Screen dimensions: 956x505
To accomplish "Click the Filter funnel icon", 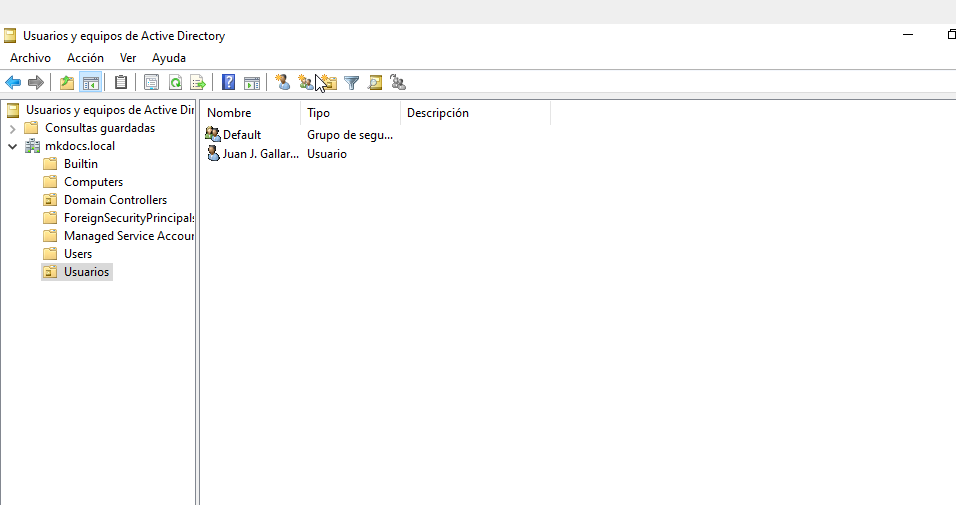I will (351, 83).
